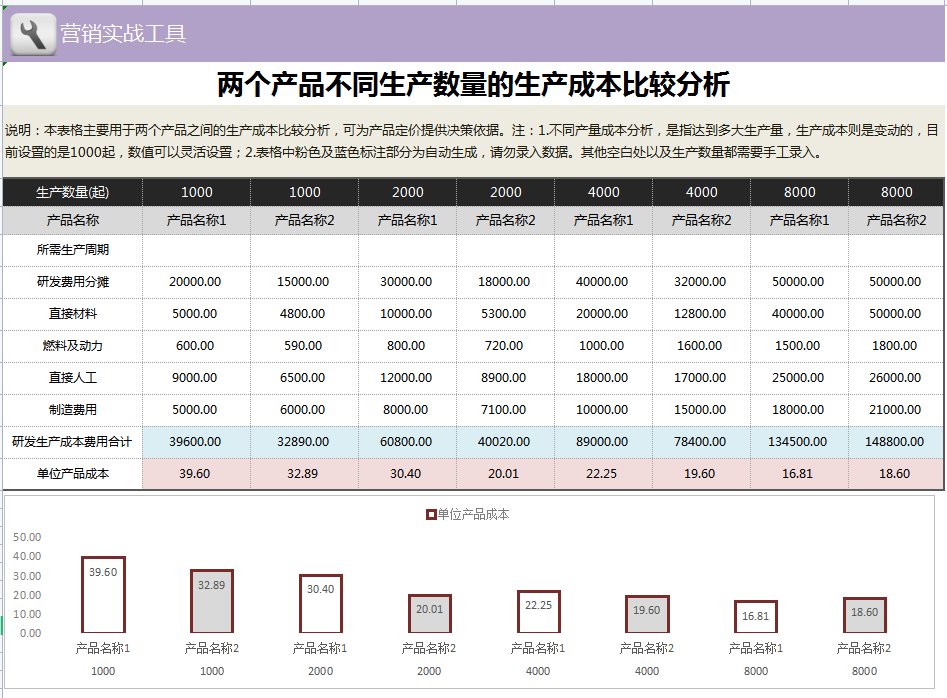
Task: Select the 39.60 bar in chart
Action: point(103,595)
